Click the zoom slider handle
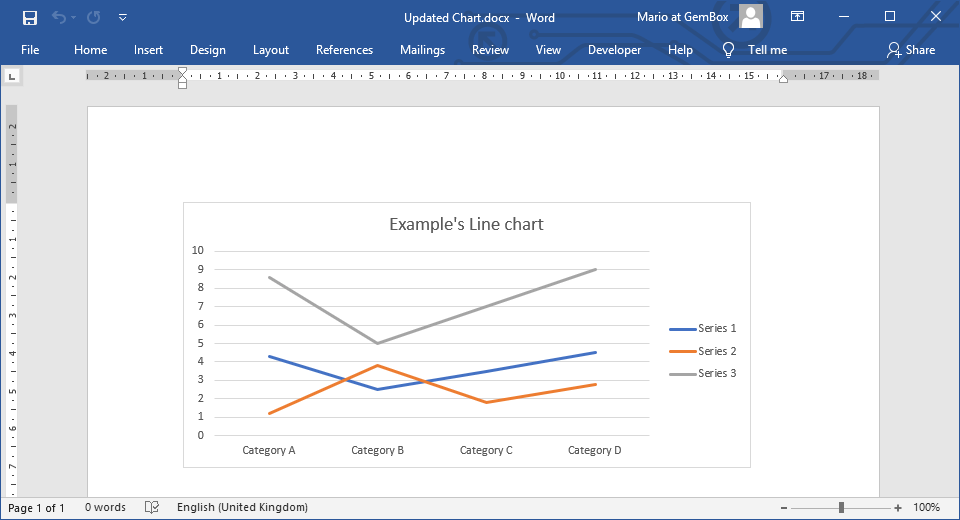Viewport: 960px width, 520px height. pos(842,508)
